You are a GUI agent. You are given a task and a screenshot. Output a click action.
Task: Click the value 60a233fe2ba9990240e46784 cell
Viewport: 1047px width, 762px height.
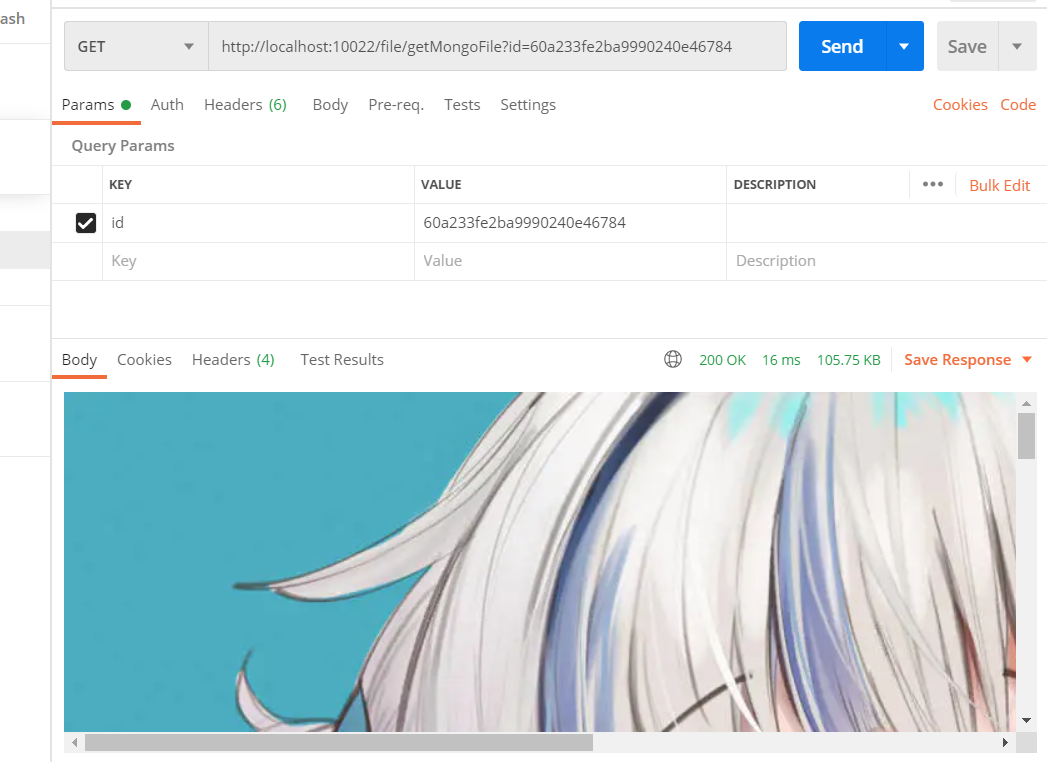(570, 222)
